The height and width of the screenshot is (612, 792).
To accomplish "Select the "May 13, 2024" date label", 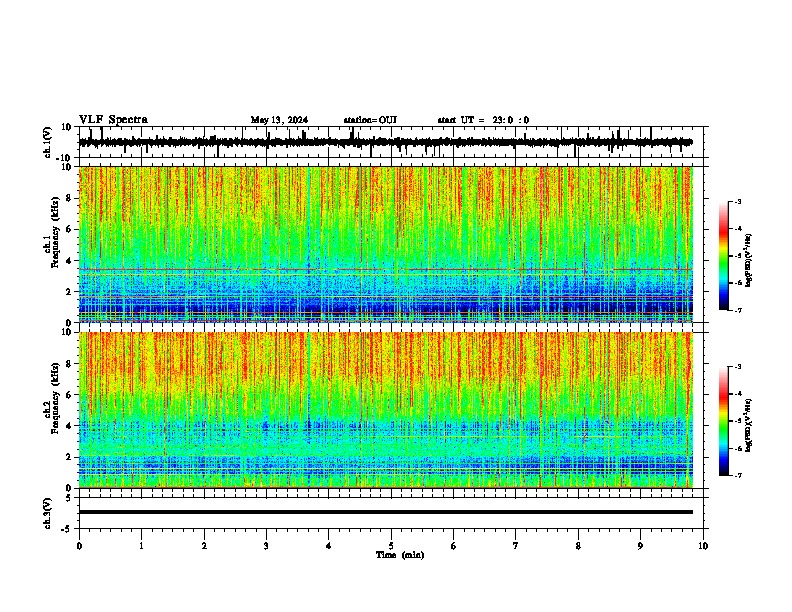I will (279, 120).
